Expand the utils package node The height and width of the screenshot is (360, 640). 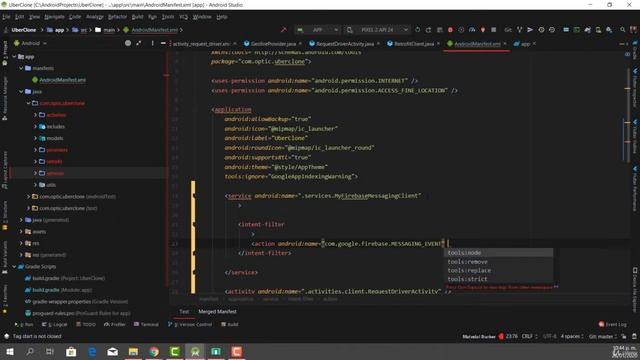pyautogui.click(x=36, y=185)
